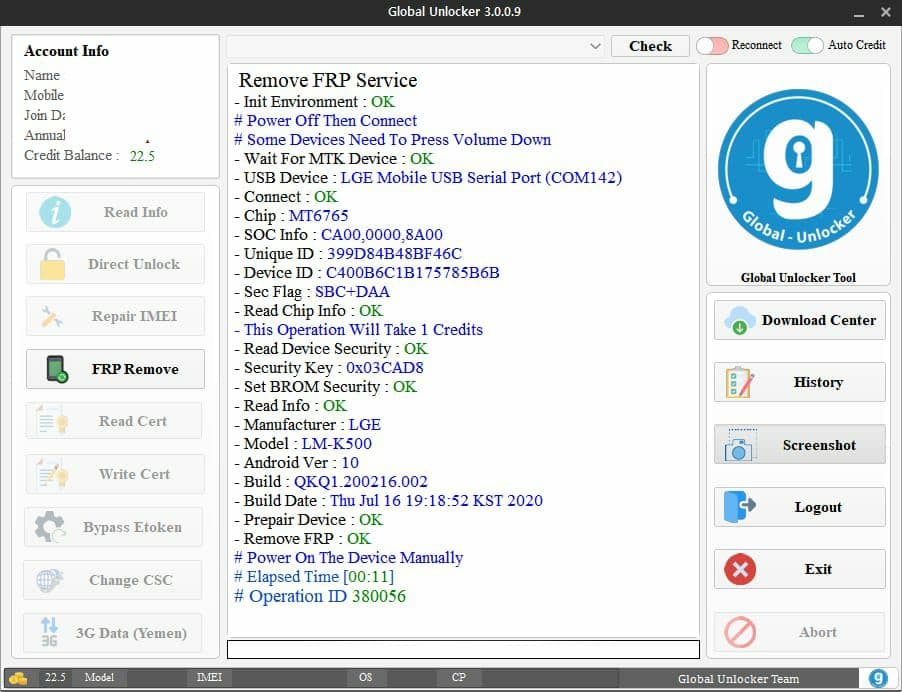902x692 pixels.
Task: Click the Bypass Etoken button
Action: click(114, 527)
